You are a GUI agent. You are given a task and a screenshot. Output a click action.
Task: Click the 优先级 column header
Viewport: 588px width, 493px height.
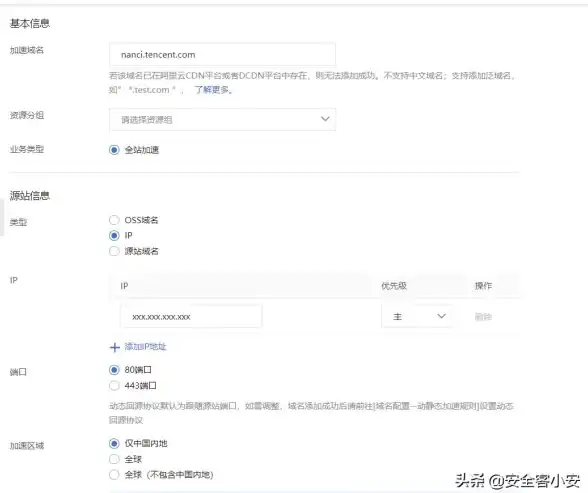point(394,286)
